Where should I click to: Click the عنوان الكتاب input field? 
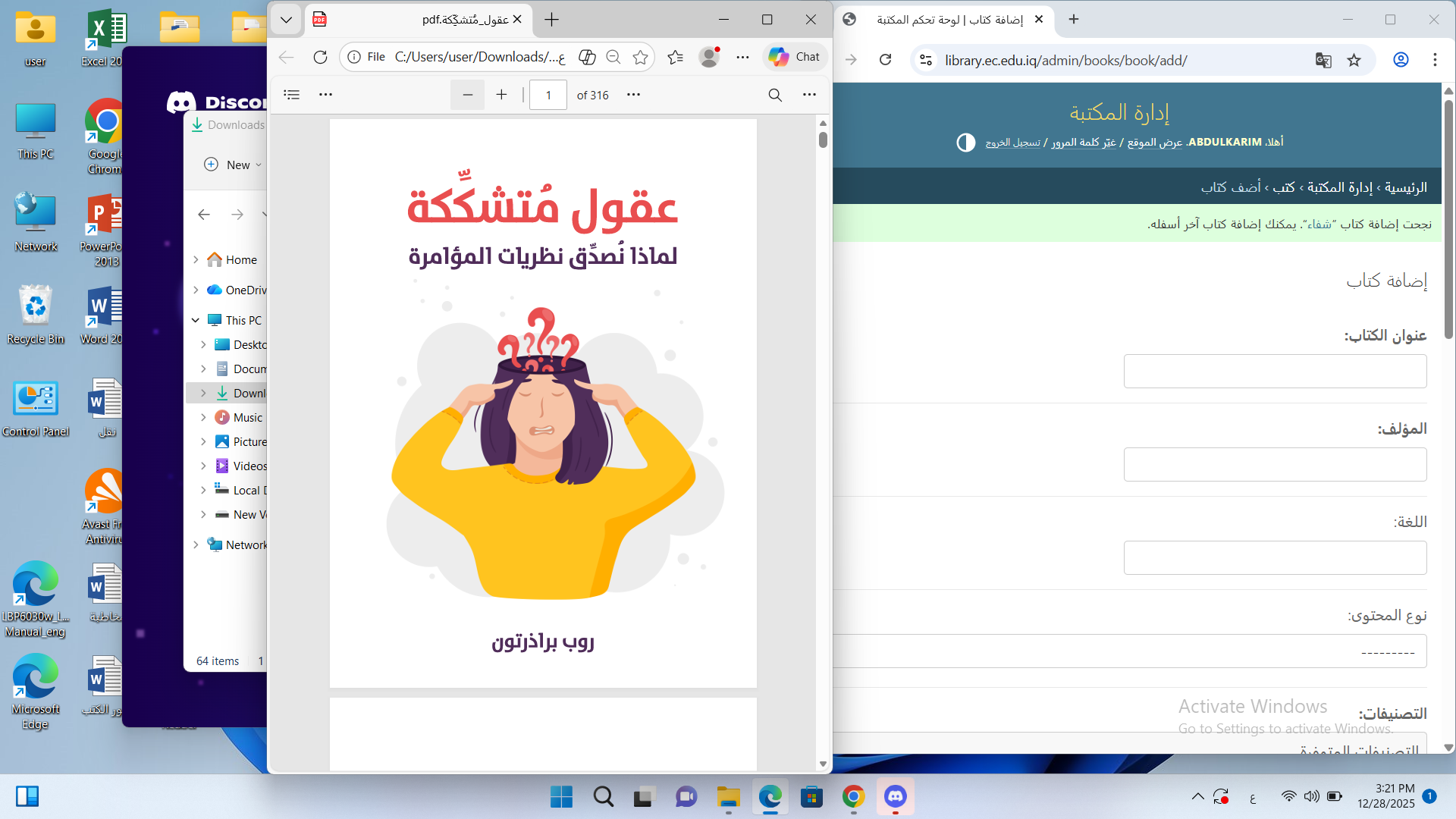[x=1275, y=372]
